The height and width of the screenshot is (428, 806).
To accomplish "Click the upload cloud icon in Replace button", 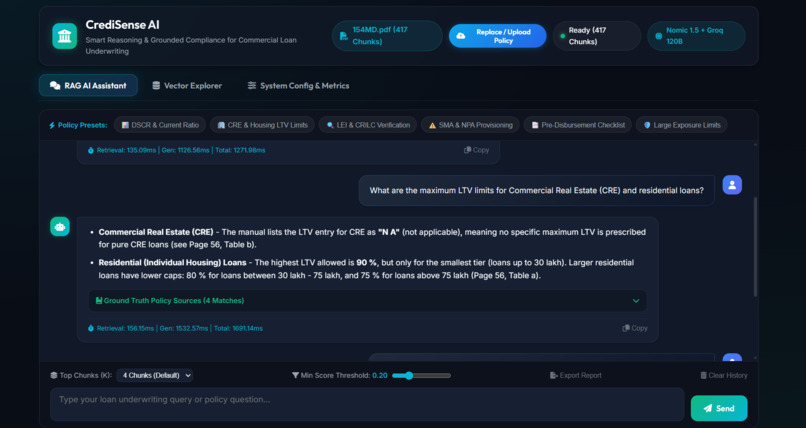I will click(461, 36).
